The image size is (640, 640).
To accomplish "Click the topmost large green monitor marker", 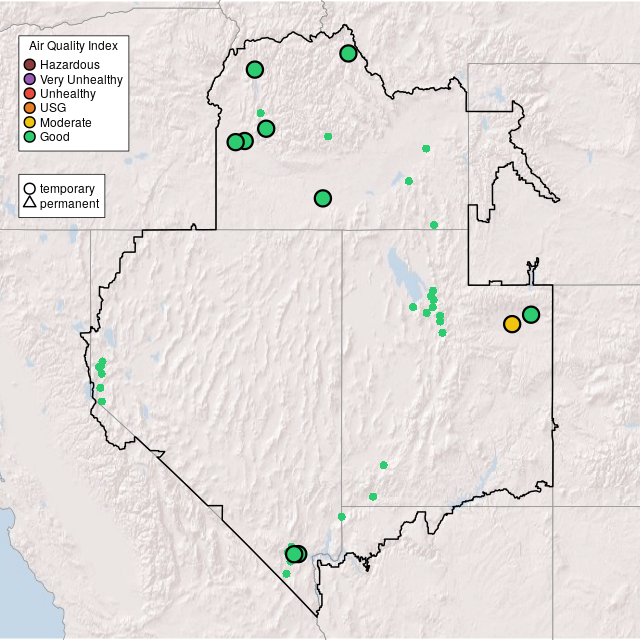I will pos(348,53).
